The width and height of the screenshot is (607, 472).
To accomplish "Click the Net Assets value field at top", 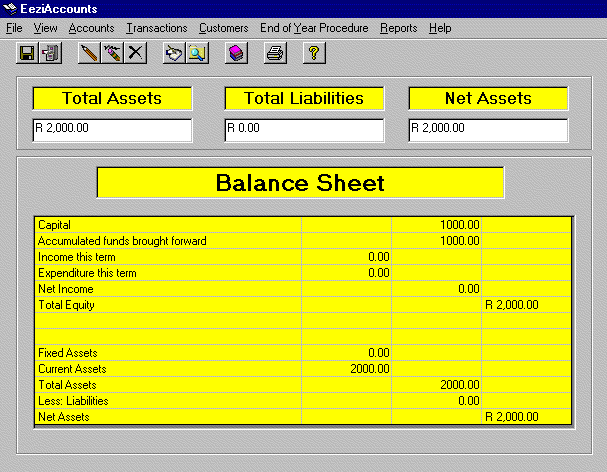I will [x=489, y=130].
